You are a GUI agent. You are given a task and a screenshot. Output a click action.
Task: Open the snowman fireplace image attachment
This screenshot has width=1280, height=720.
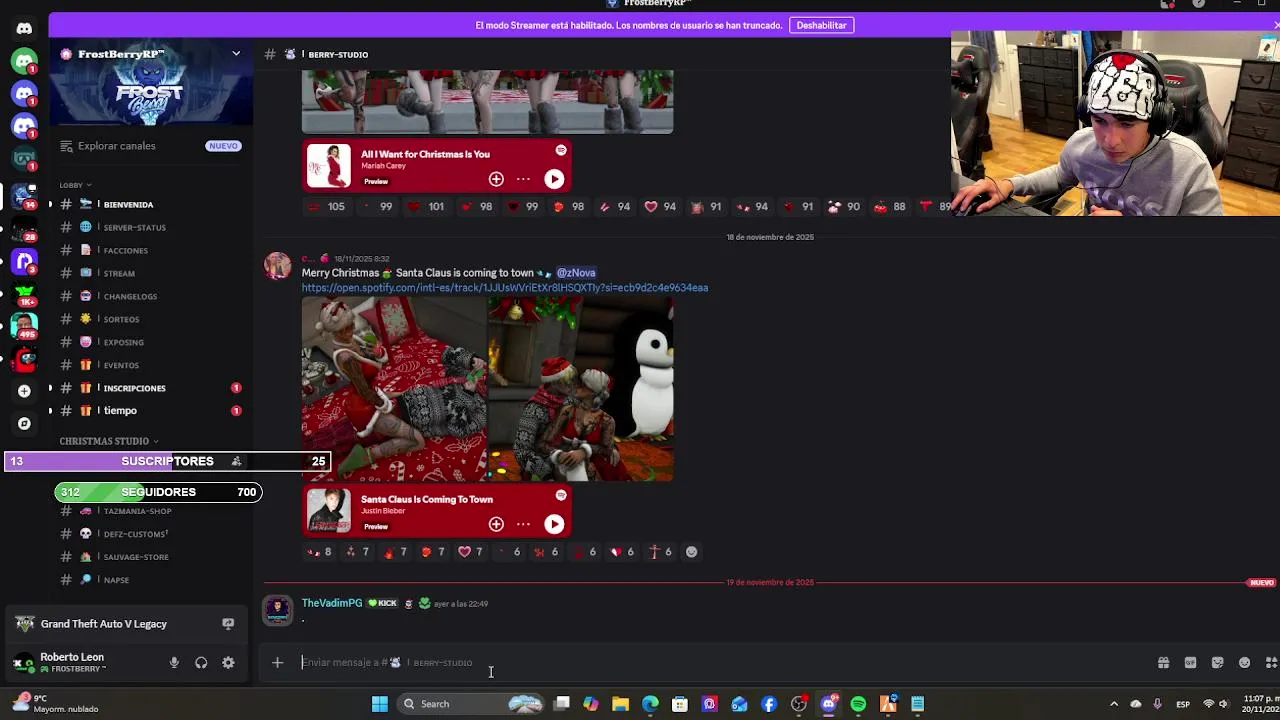[x=581, y=389]
